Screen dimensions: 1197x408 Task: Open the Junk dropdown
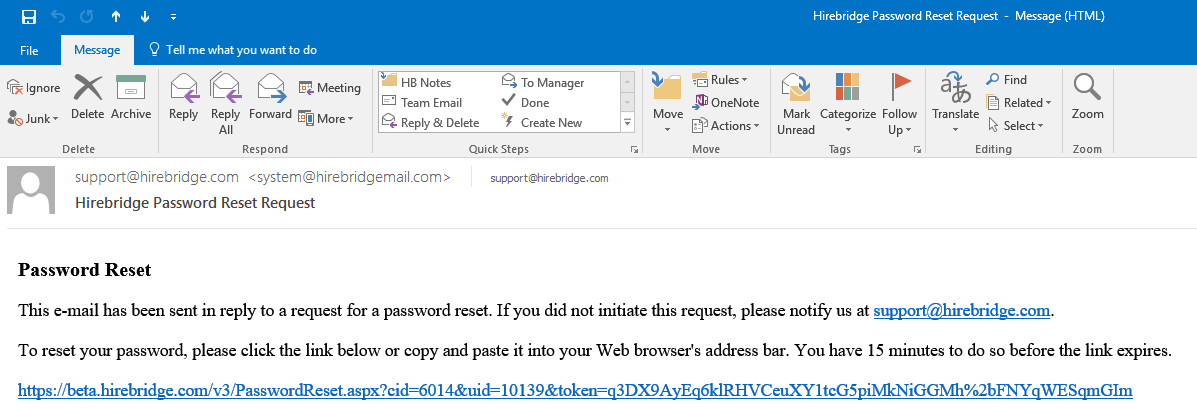34,118
